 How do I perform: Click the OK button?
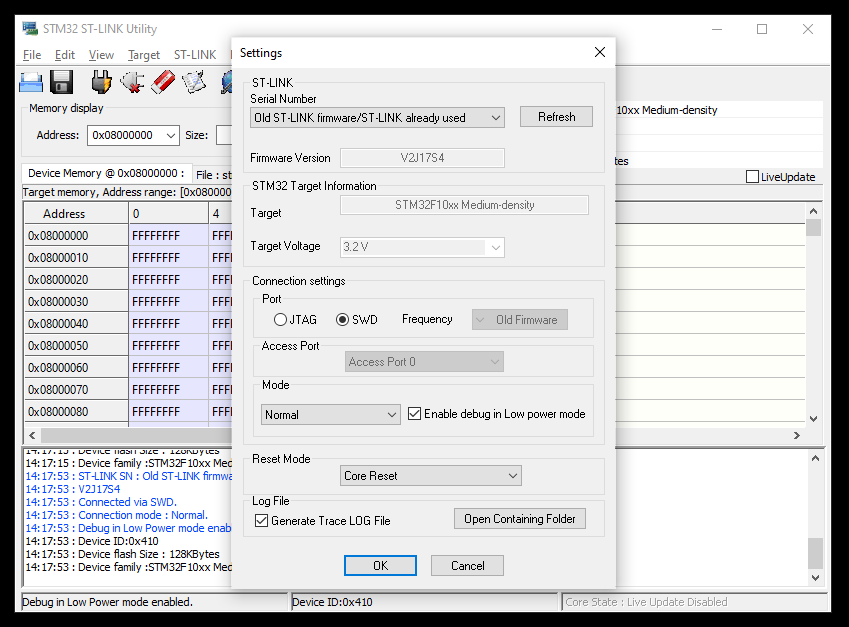pos(380,565)
